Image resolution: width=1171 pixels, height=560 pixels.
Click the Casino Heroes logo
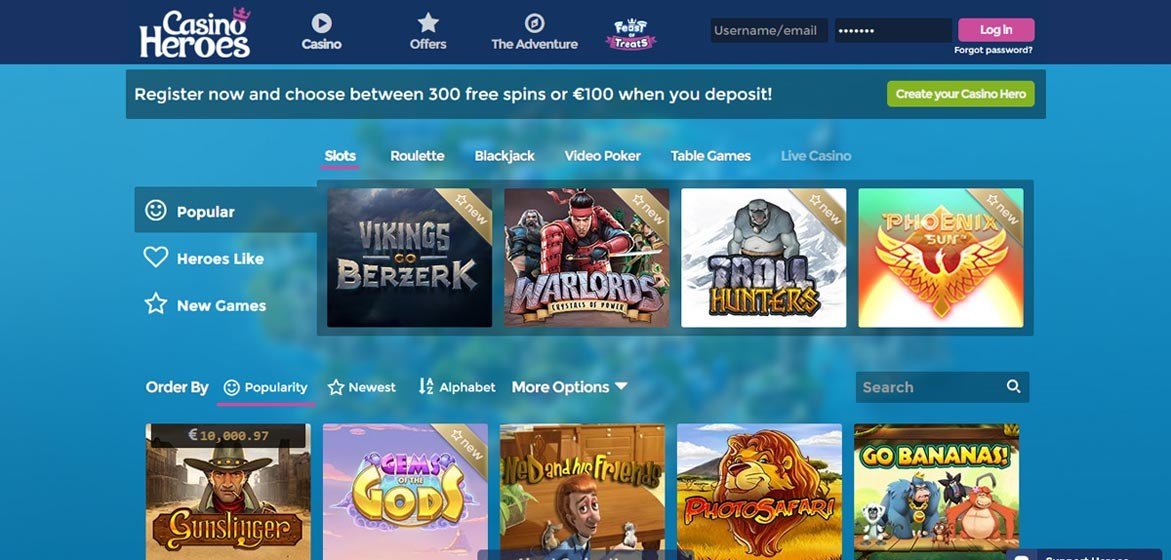195,33
